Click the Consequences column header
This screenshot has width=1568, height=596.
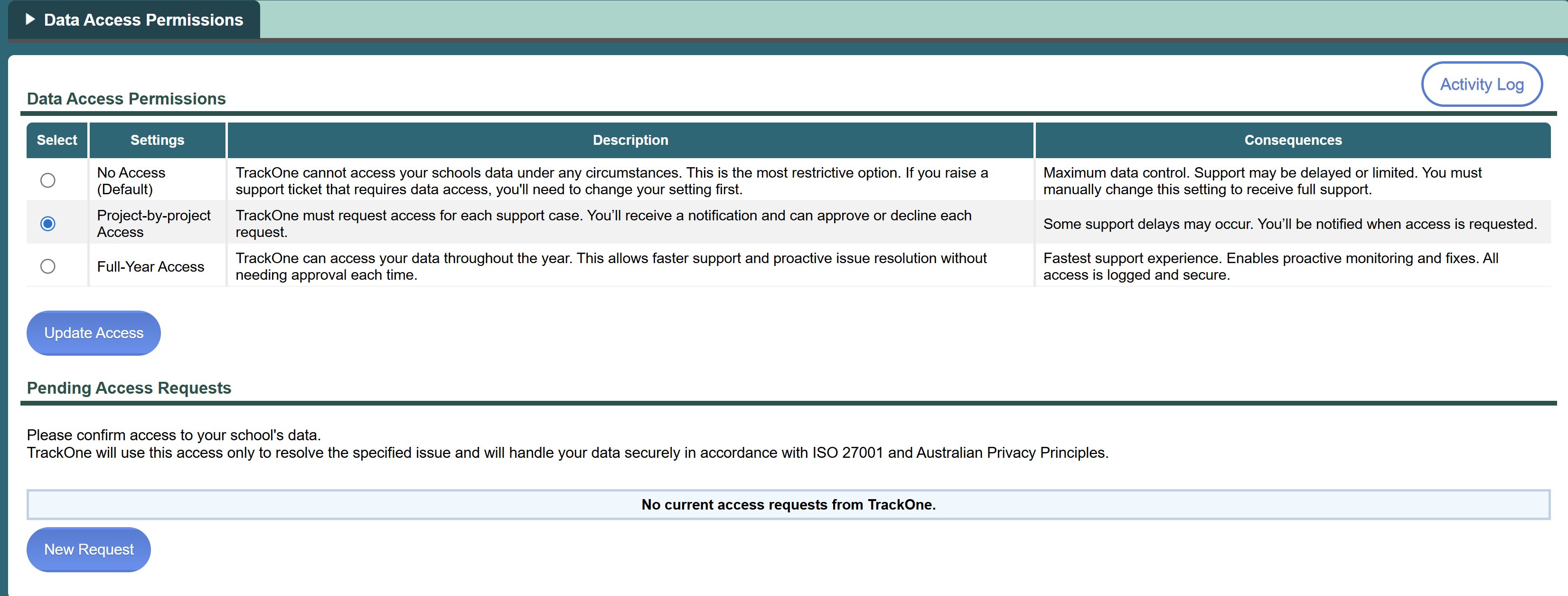pos(1292,140)
